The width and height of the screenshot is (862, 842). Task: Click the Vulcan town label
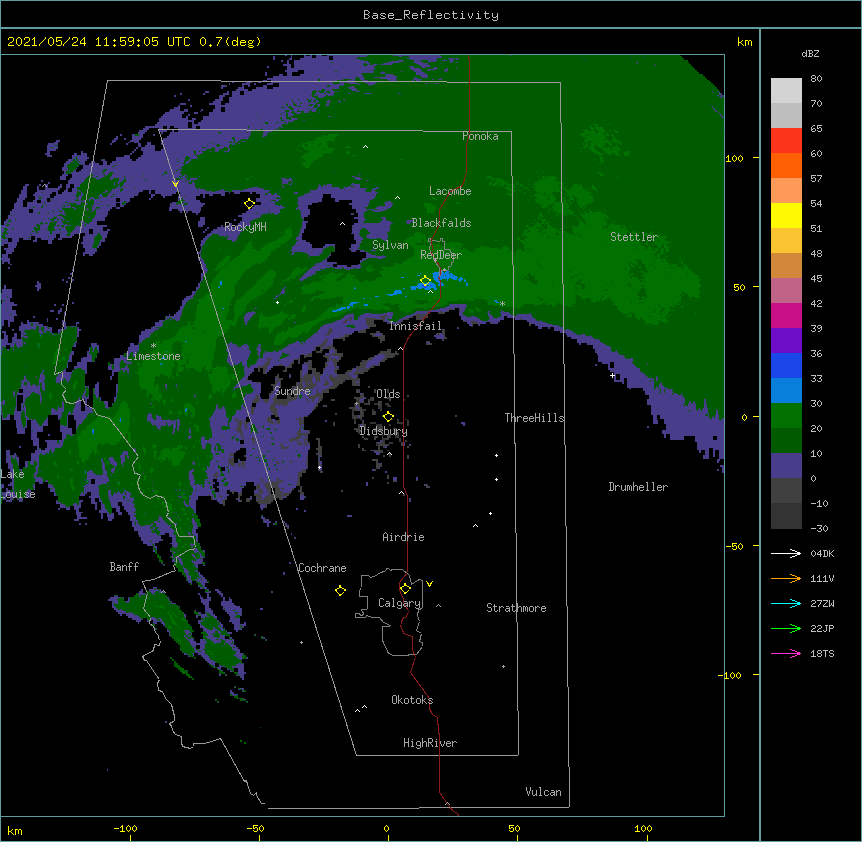click(x=543, y=792)
